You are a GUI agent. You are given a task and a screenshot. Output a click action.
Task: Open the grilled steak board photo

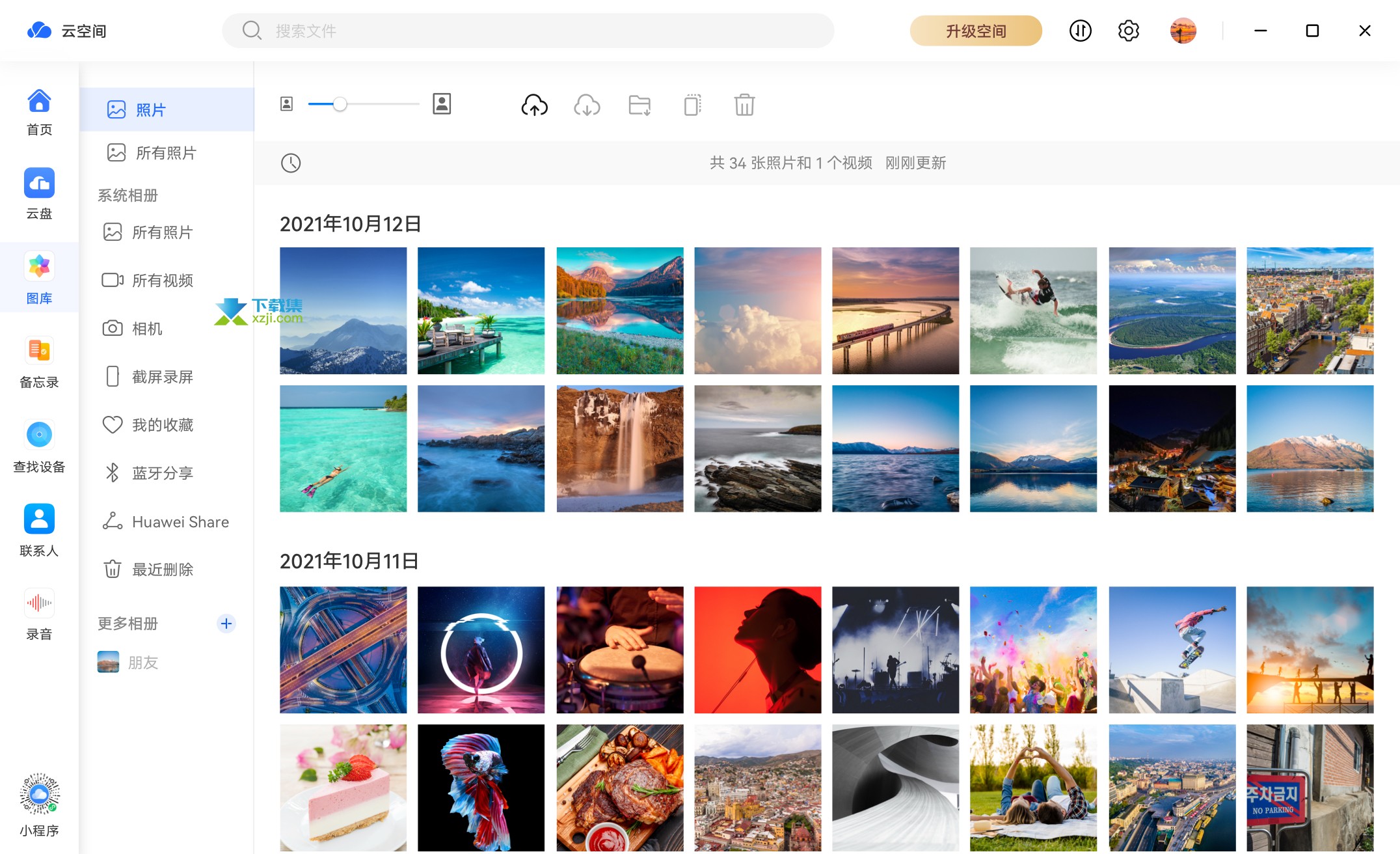point(620,788)
